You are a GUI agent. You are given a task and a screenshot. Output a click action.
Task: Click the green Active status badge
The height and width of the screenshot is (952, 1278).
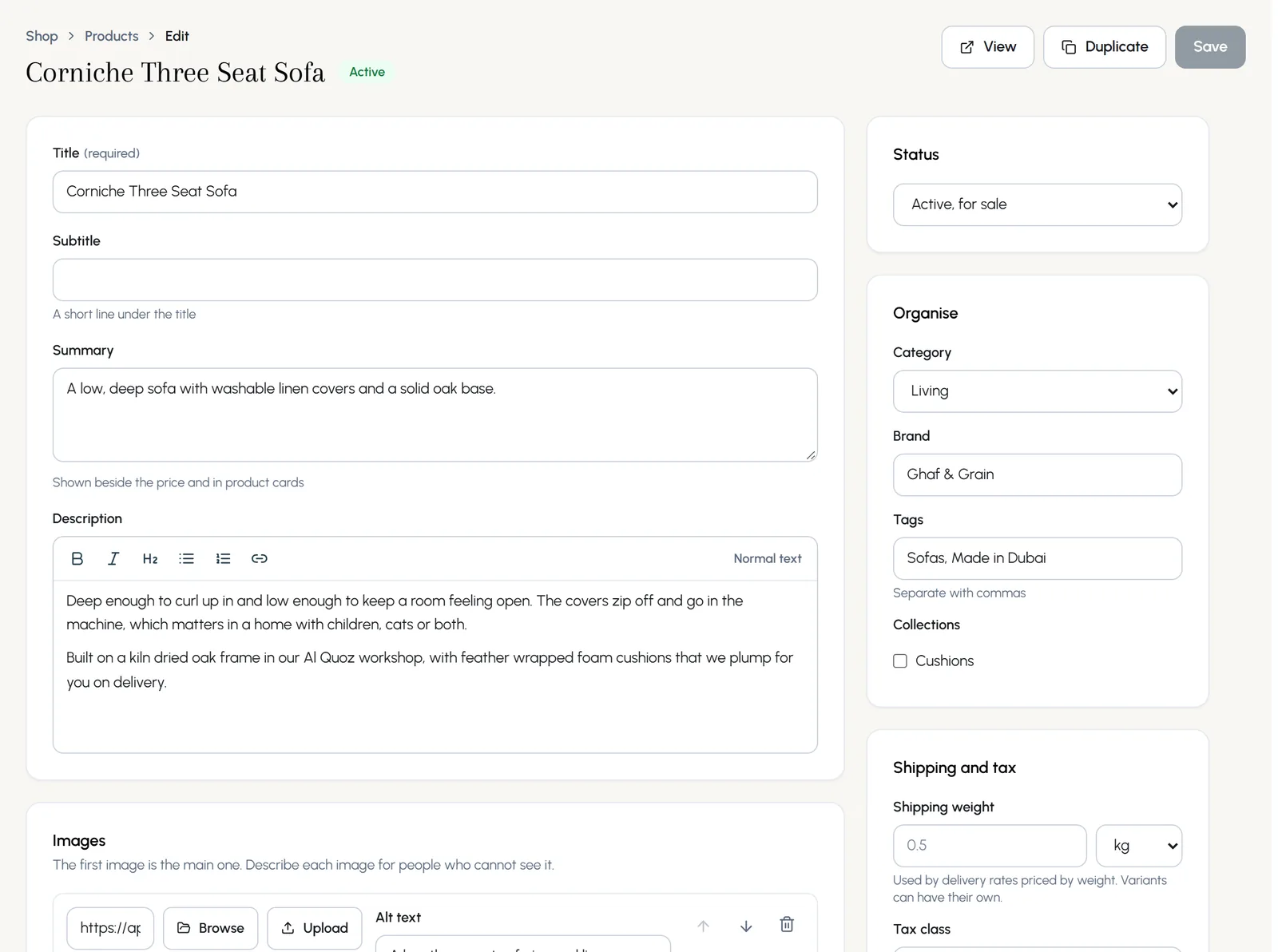click(x=367, y=72)
